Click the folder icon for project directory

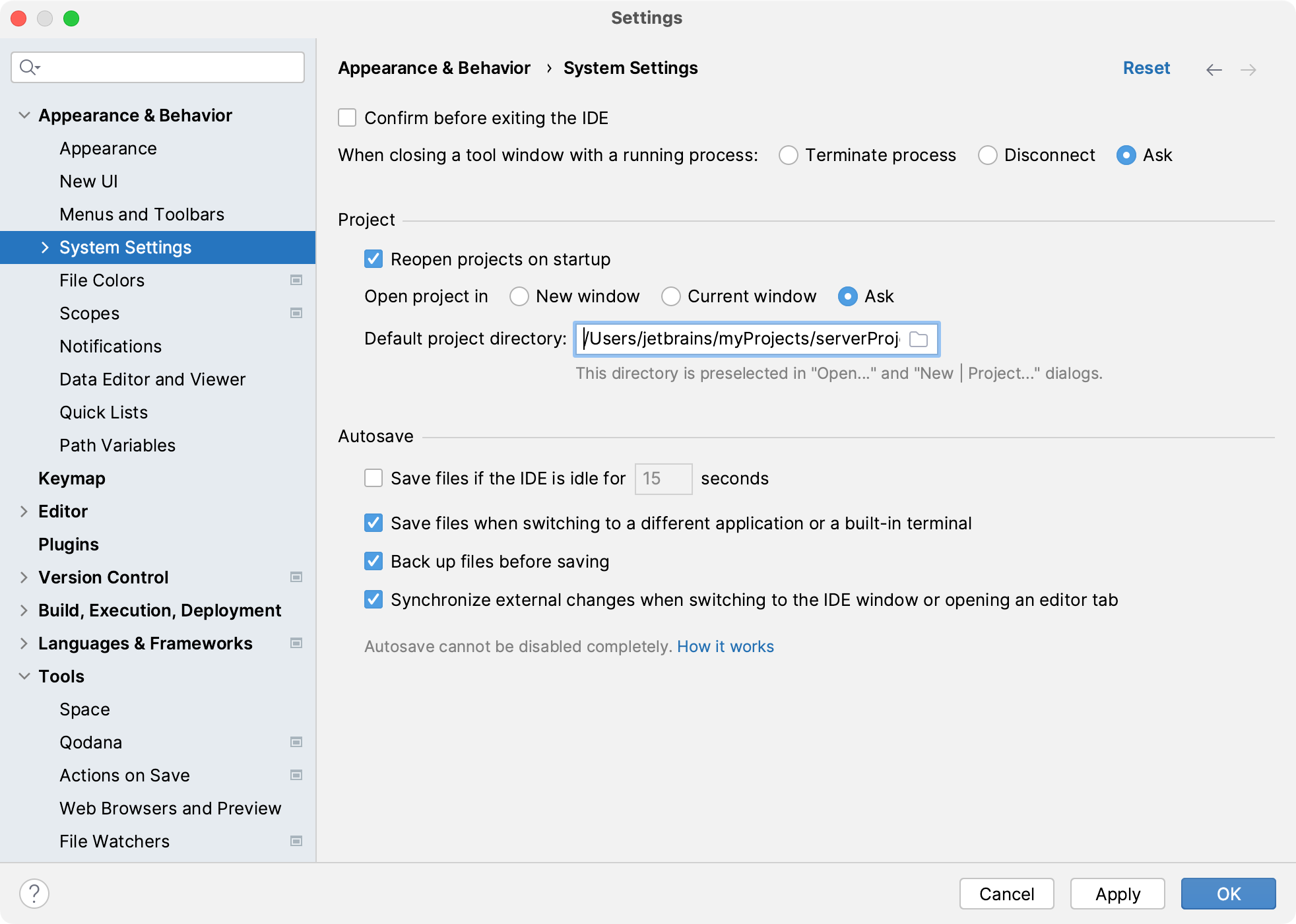click(x=920, y=338)
